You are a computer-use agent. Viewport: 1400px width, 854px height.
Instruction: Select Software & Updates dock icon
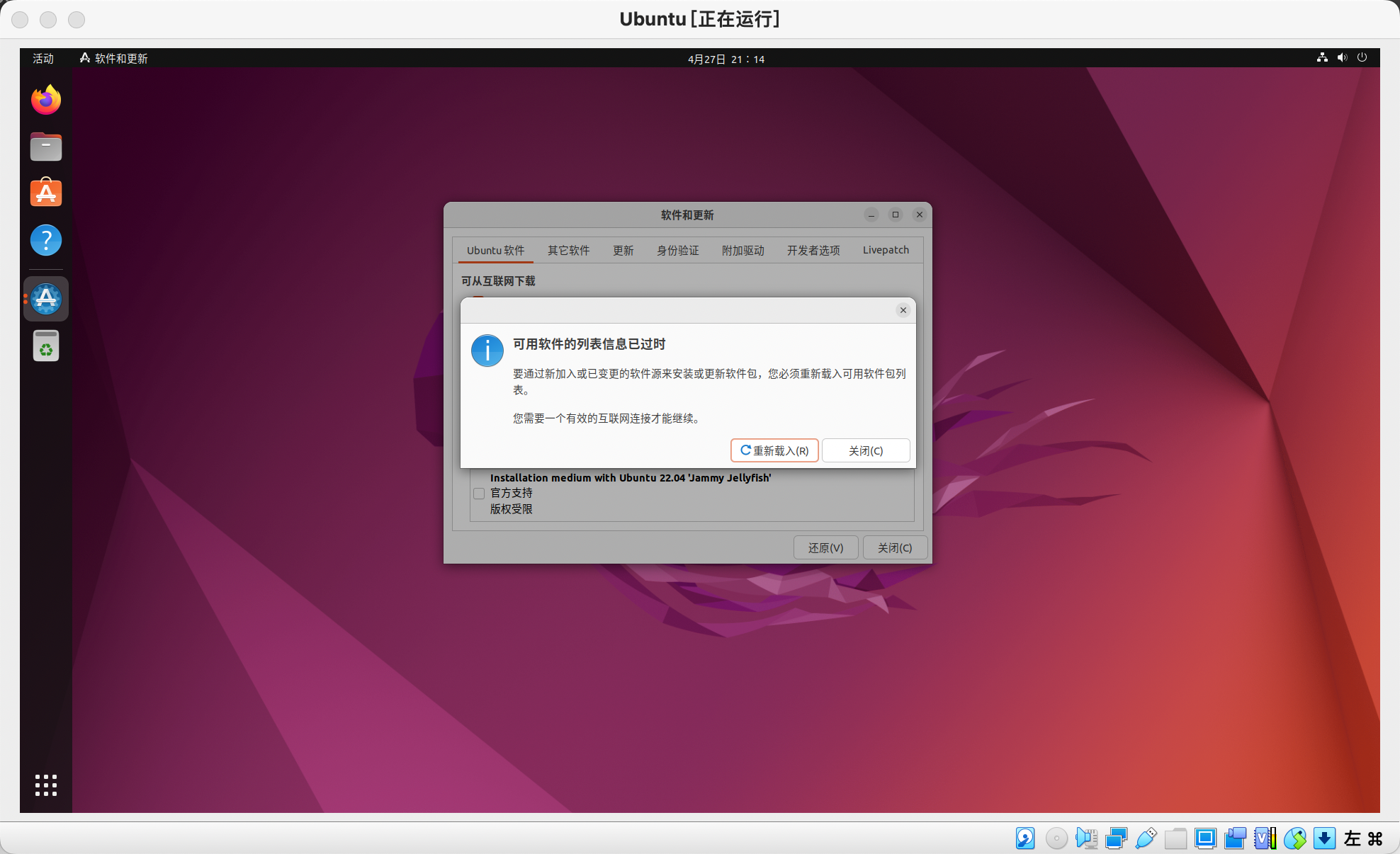[x=46, y=299]
